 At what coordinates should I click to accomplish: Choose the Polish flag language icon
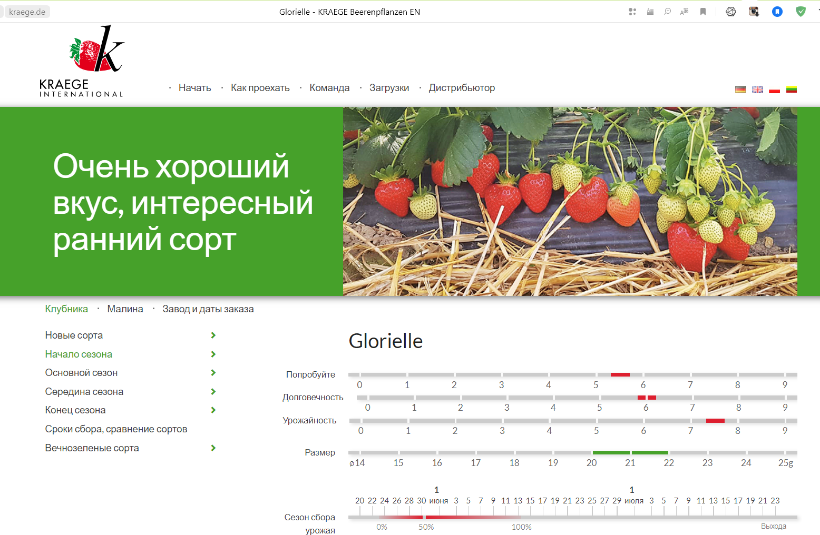[774, 89]
